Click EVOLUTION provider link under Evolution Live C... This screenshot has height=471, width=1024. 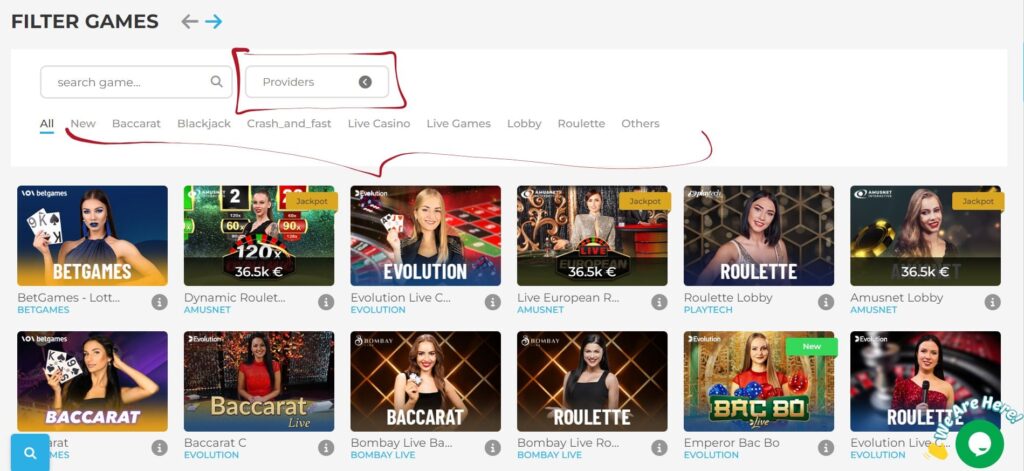(377, 310)
